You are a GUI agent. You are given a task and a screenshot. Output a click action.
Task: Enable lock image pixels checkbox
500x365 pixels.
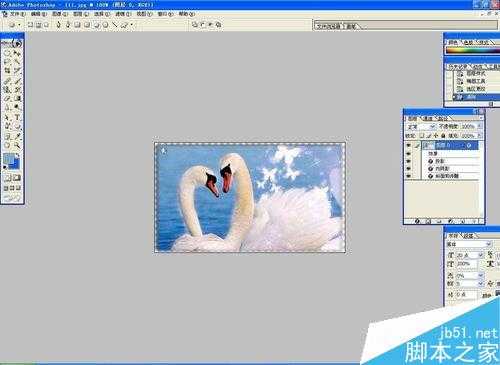[429, 136]
